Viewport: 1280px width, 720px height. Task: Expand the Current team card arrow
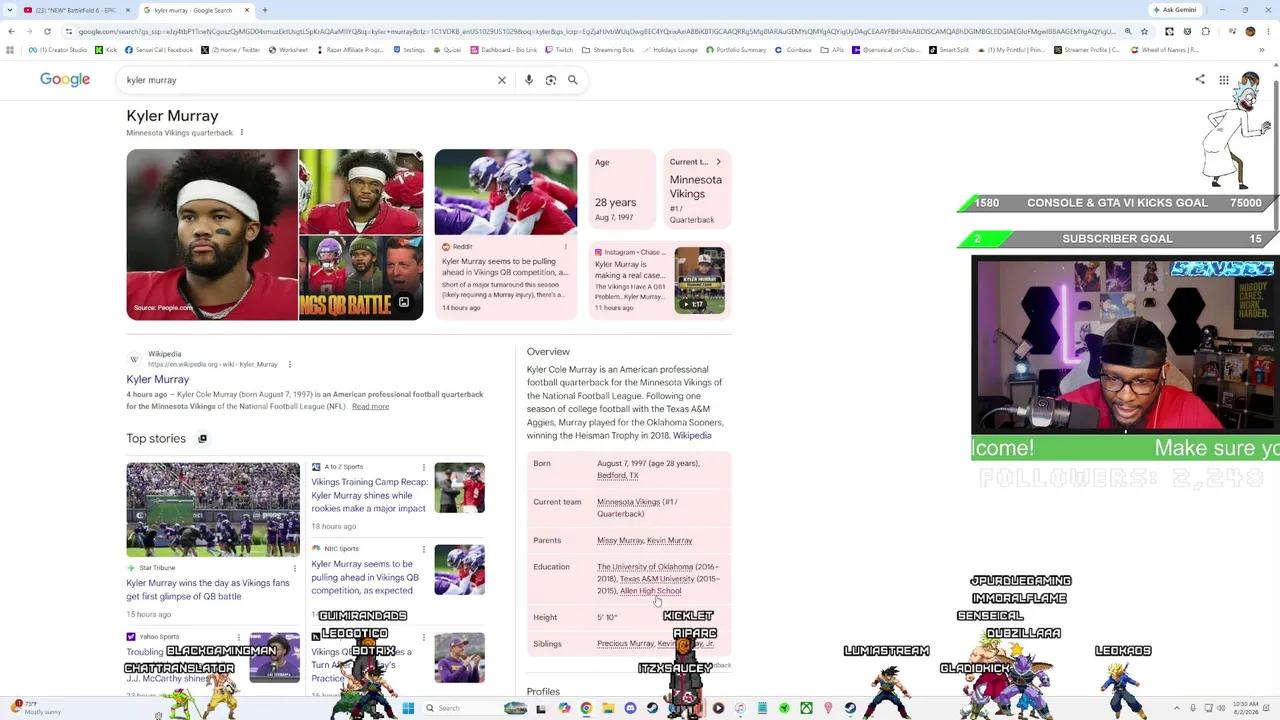point(718,162)
